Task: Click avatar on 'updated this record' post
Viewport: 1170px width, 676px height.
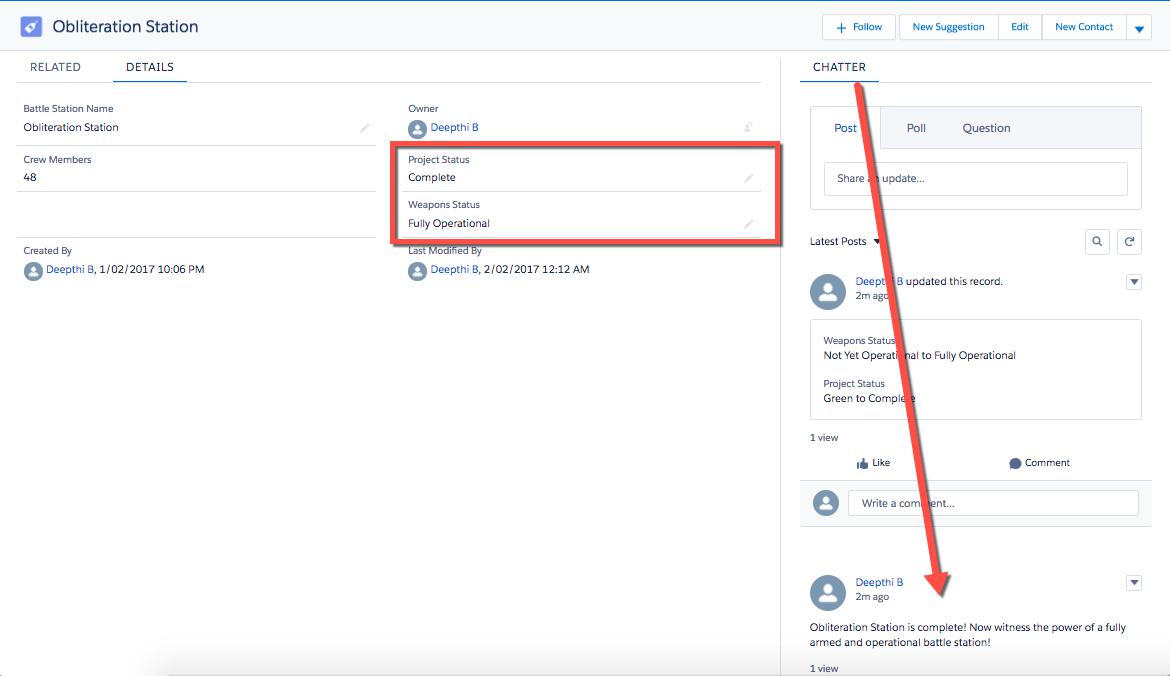Action: [x=828, y=292]
